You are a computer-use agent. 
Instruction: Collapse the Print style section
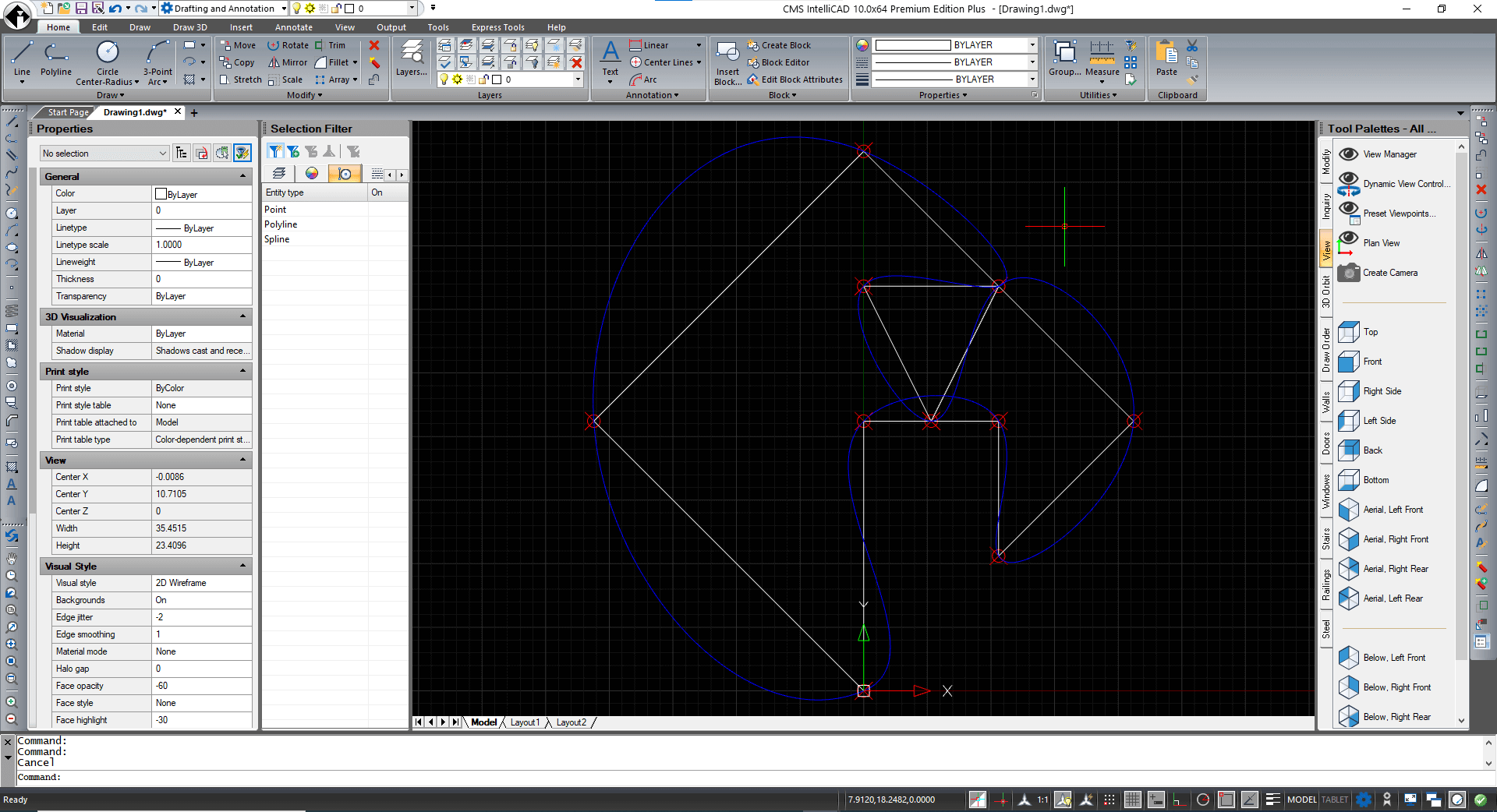point(242,371)
